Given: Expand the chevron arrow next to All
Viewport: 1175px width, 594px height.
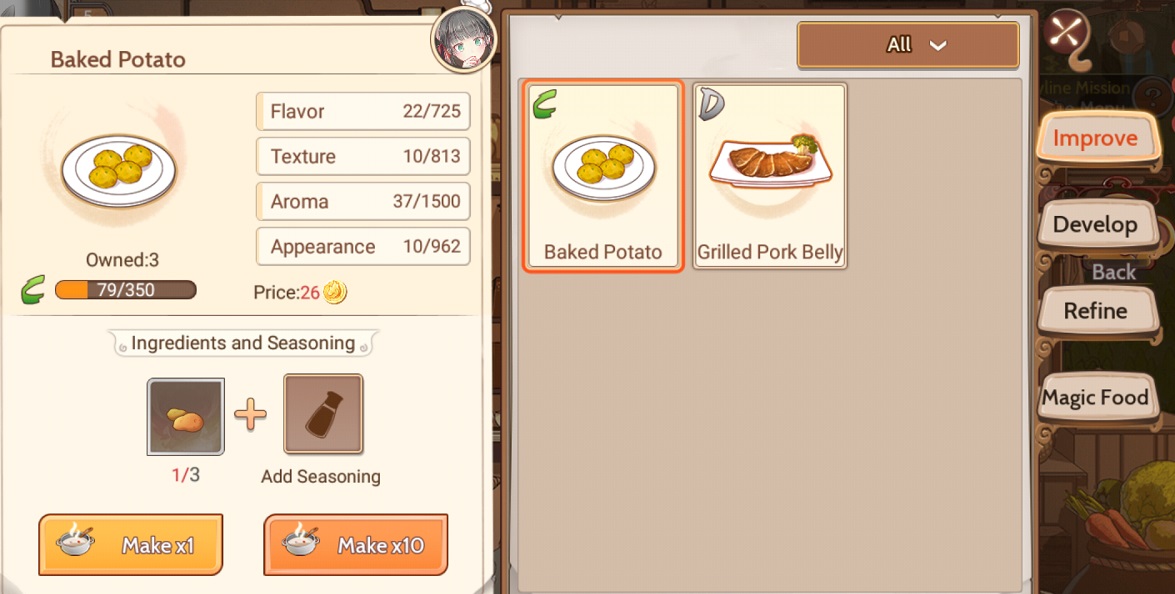Looking at the screenshot, I should click(938, 46).
